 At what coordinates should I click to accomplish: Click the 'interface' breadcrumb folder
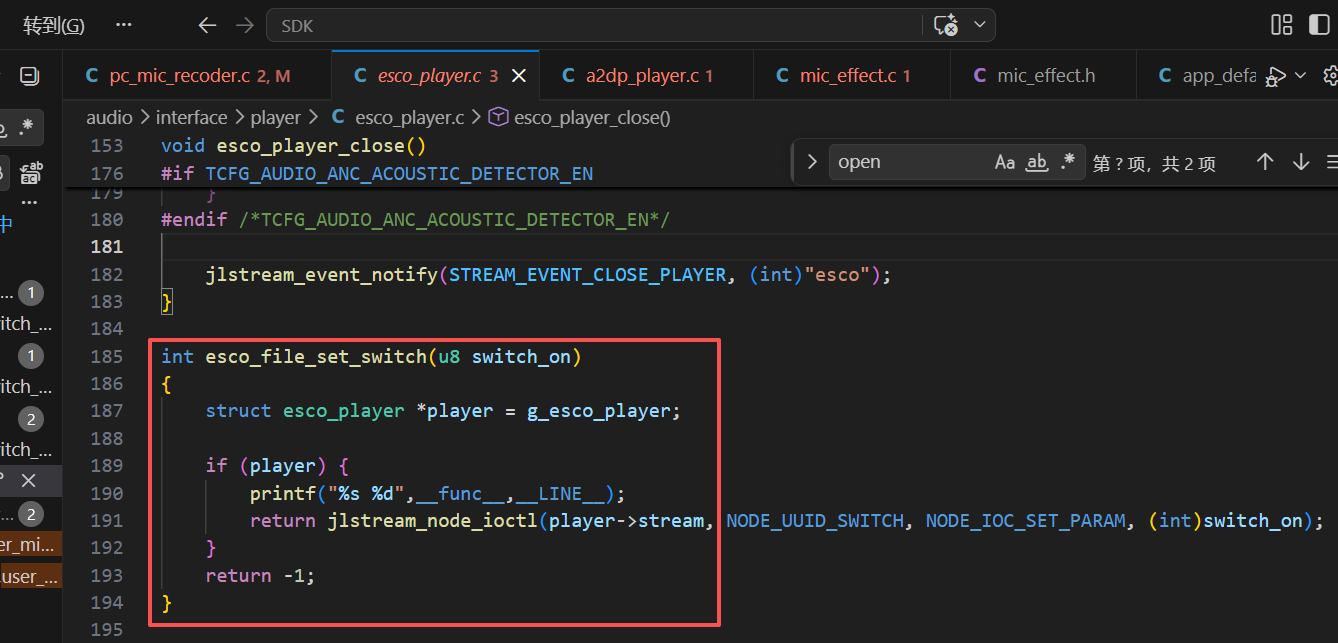click(191, 118)
